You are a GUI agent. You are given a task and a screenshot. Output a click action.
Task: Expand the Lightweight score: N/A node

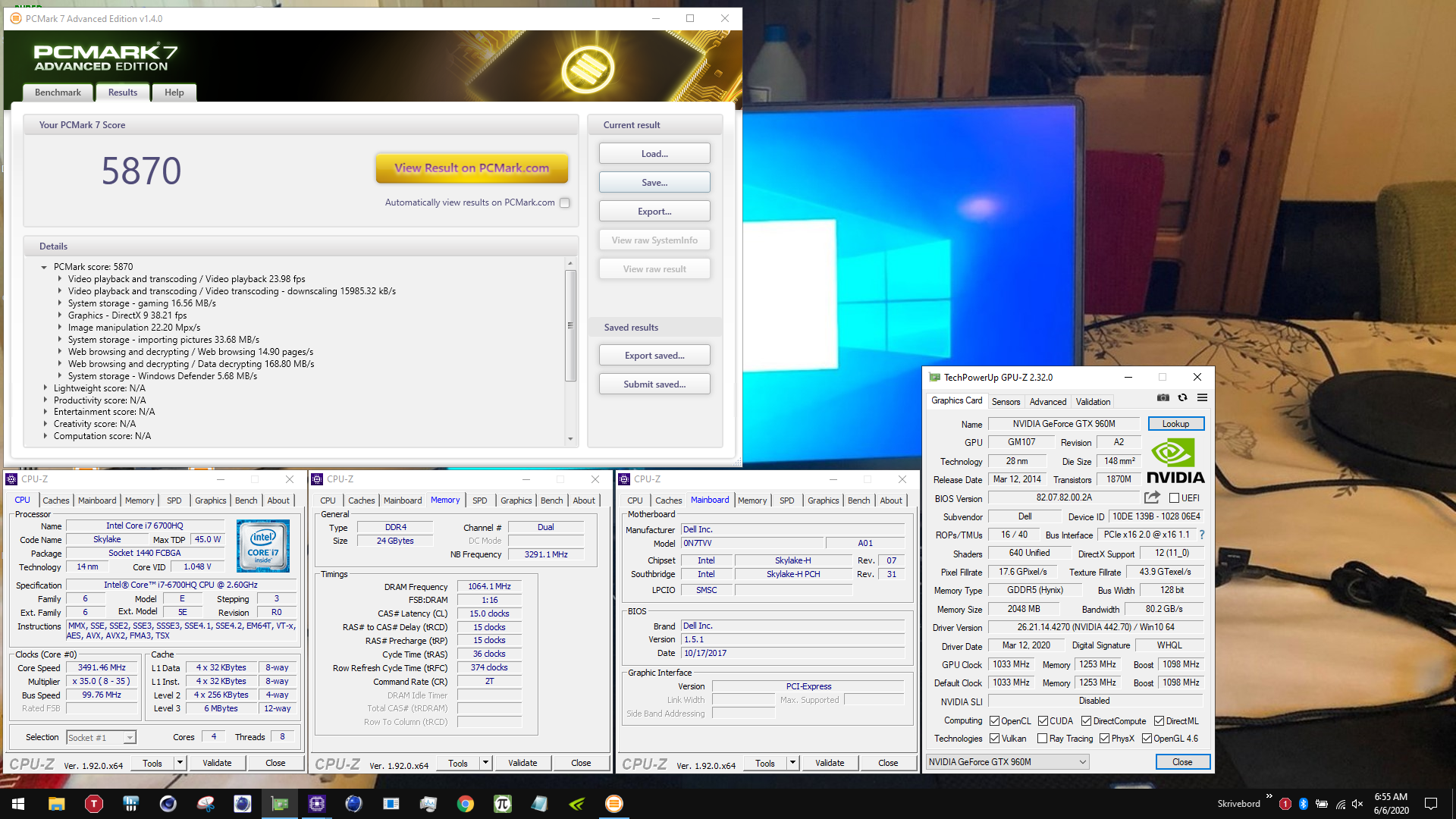(x=45, y=388)
